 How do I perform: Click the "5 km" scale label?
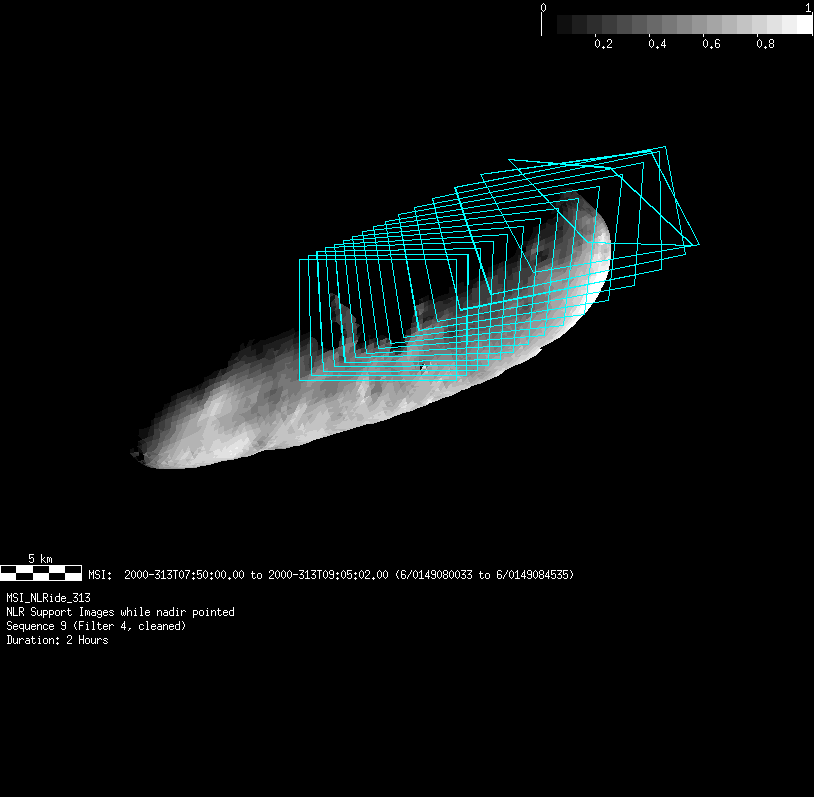coord(40,558)
